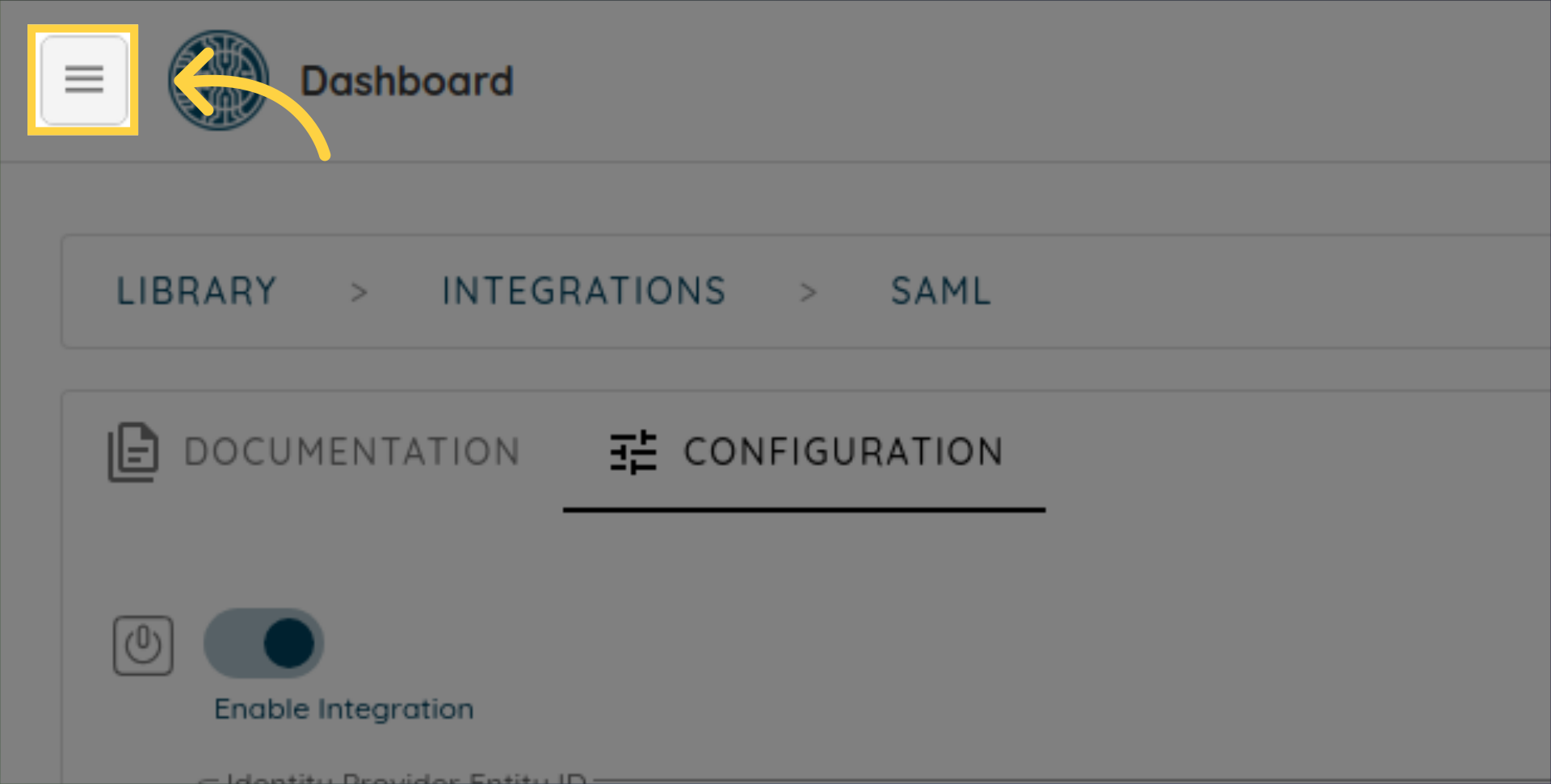
Task: Click the SAML breadcrumb
Action: click(940, 291)
